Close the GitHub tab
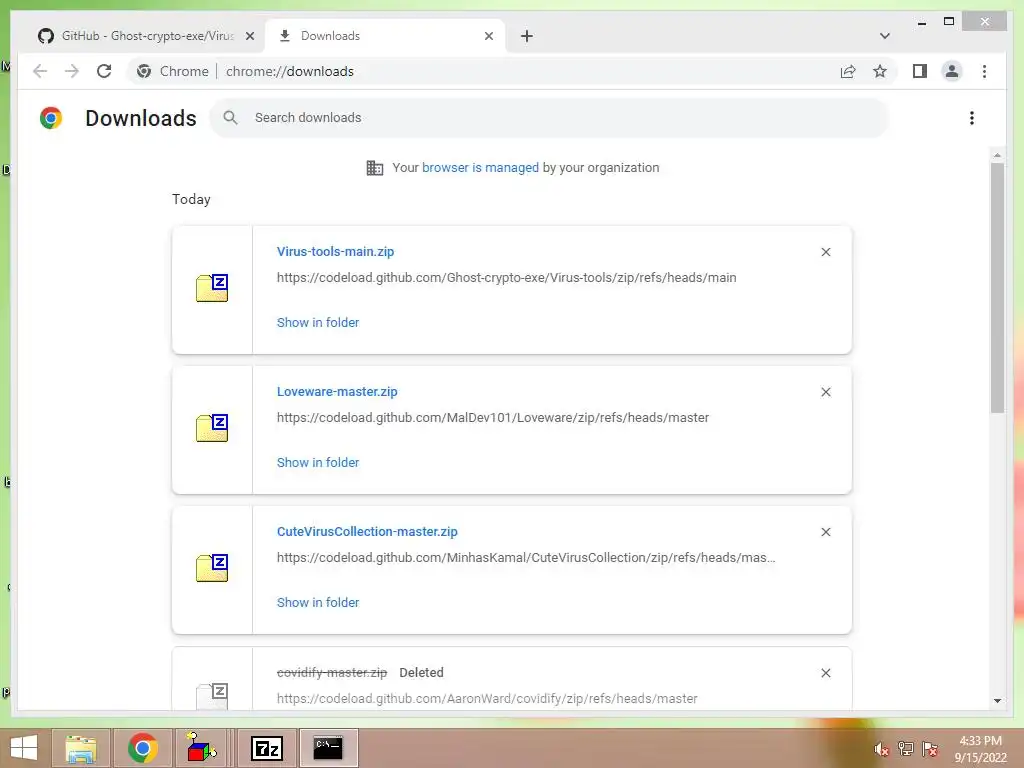The height and width of the screenshot is (768, 1024). (249, 36)
